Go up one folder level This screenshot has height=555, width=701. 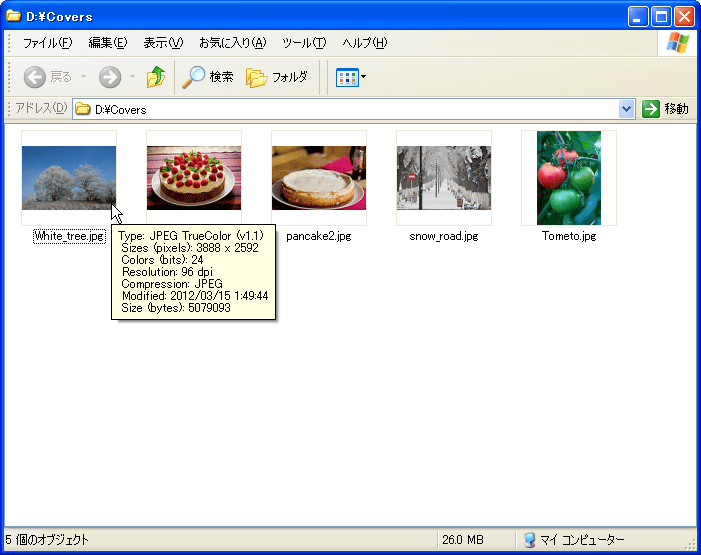click(156, 77)
